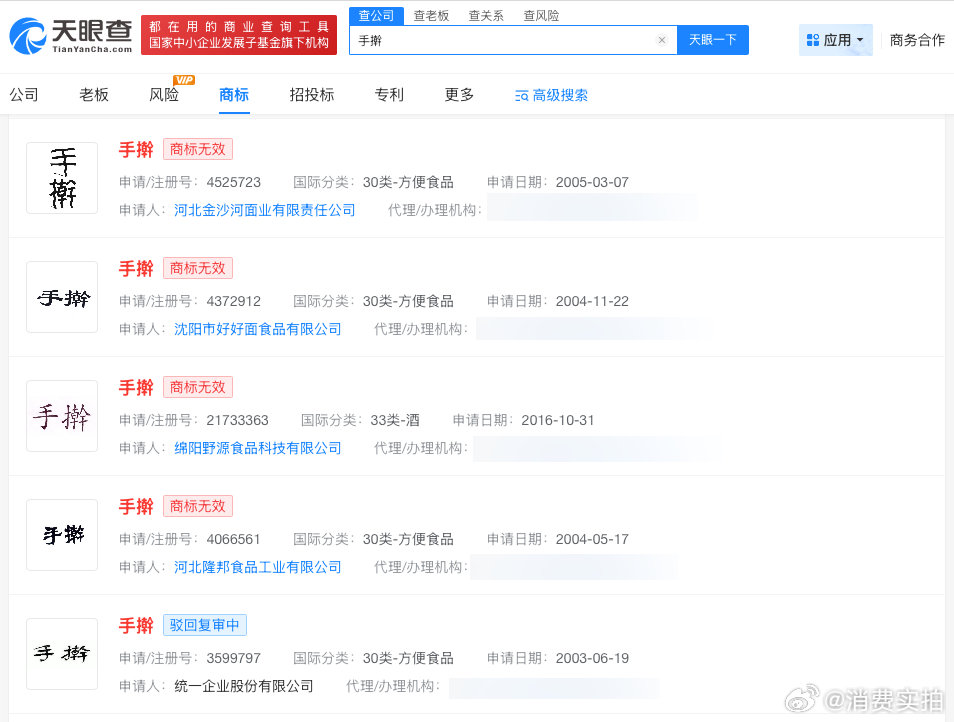Viewport: 954px width, 722px height.
Task: Click application date 2005-03-07
Action: pos(592,182)
